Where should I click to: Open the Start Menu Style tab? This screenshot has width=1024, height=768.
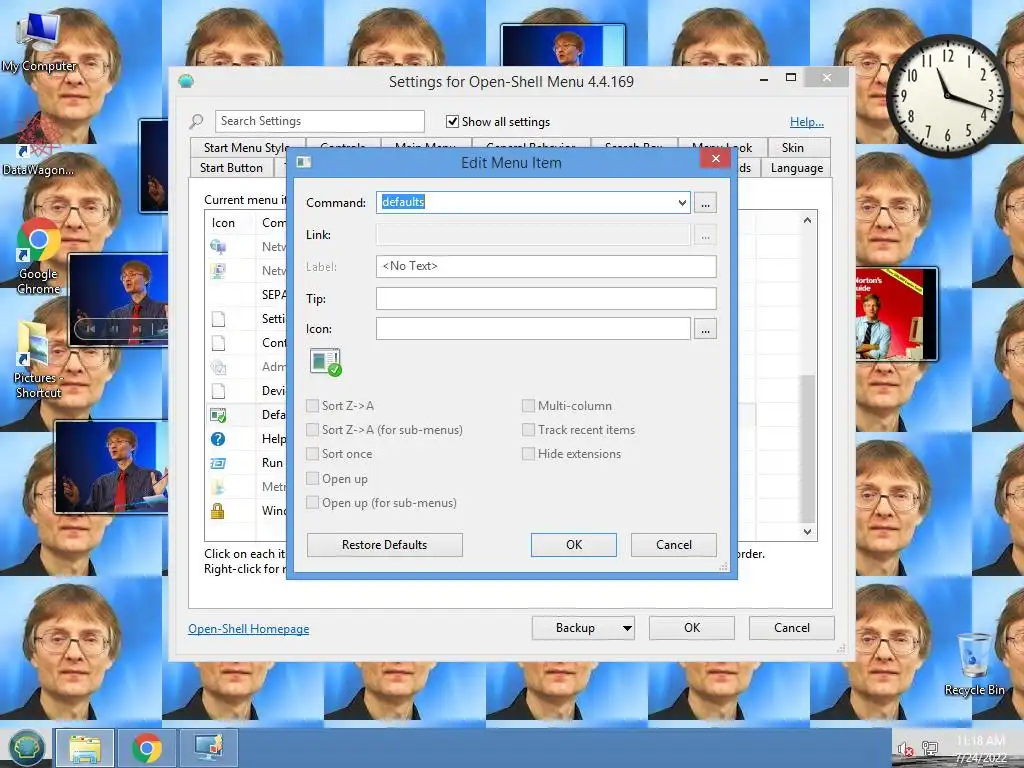(247, 148)
